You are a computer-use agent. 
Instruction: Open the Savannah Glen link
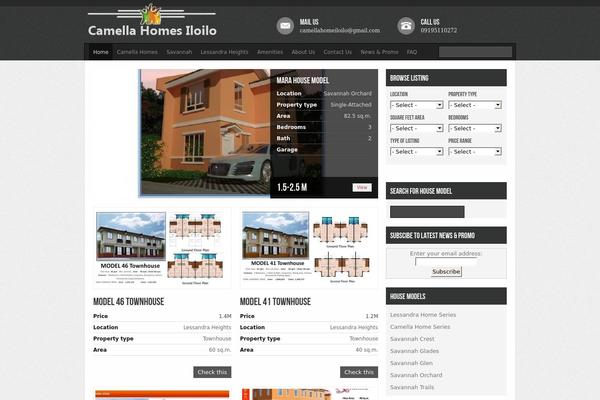(x=411, y=363)
